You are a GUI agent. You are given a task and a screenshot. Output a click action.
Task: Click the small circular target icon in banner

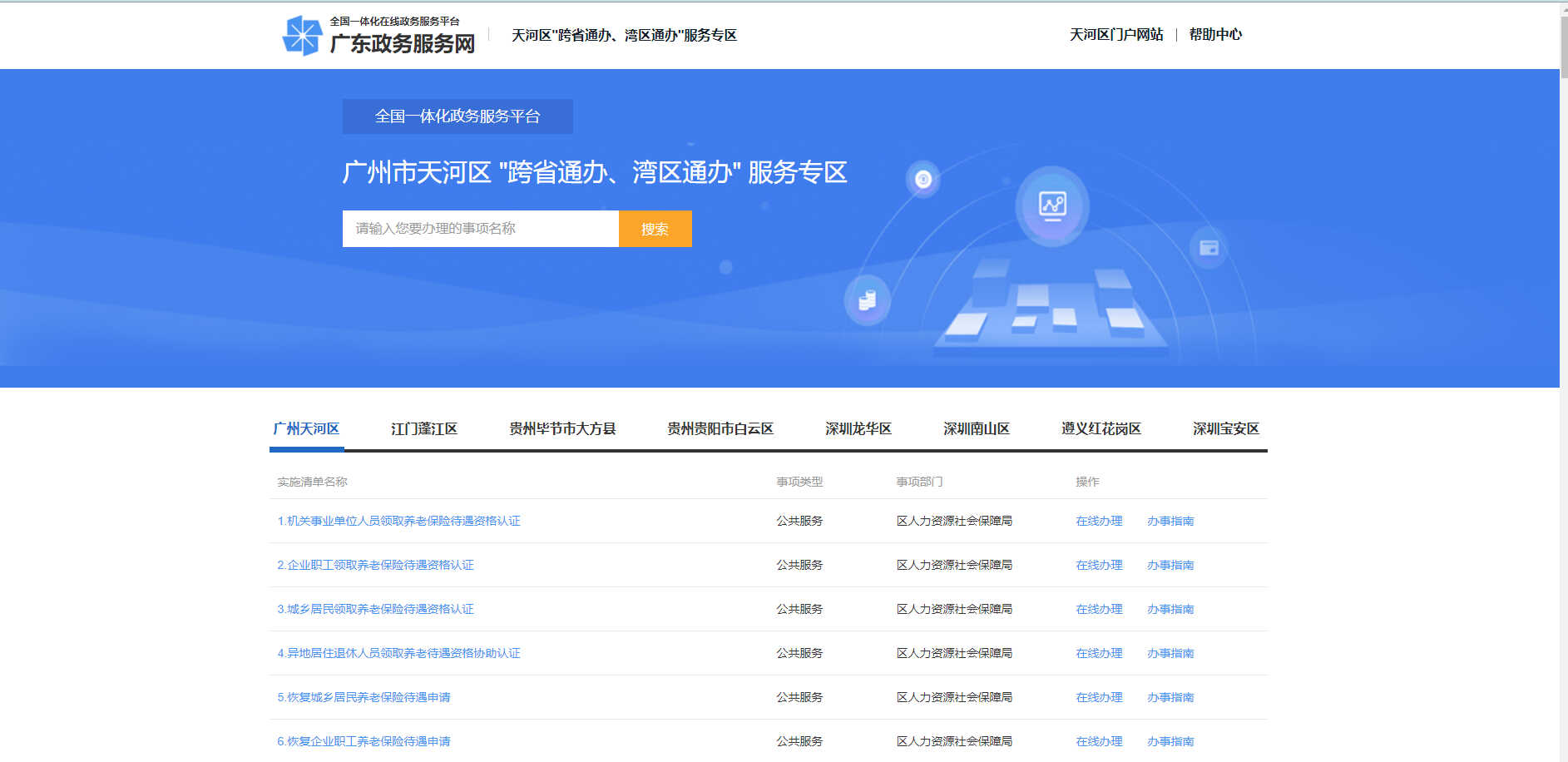[923, 179]
